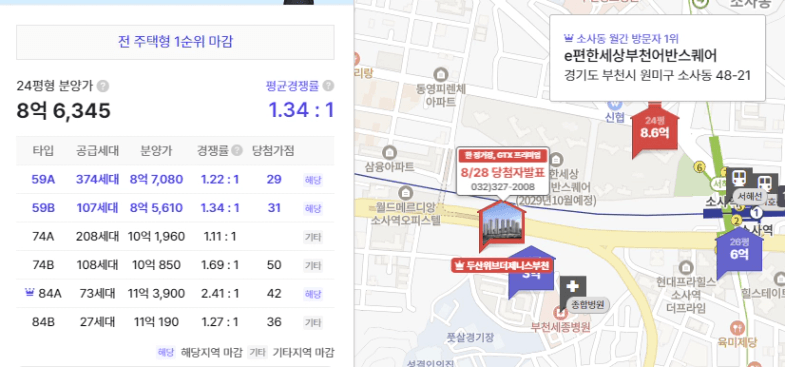Image resolution: width=785 pixels, height=367 pixels.
Task: Click the 신협 bank icon on map
Action: pyautogui.click(x=614, y=104)
